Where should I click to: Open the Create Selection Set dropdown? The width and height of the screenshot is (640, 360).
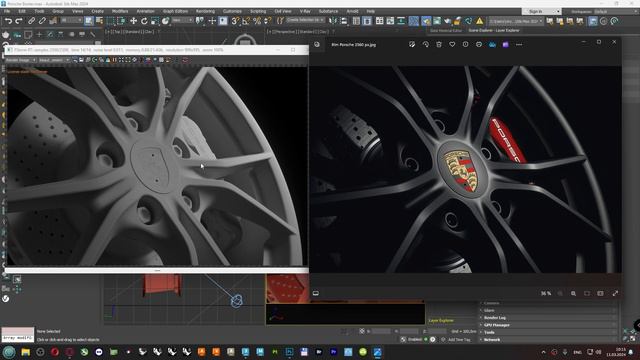click(305, 20)
